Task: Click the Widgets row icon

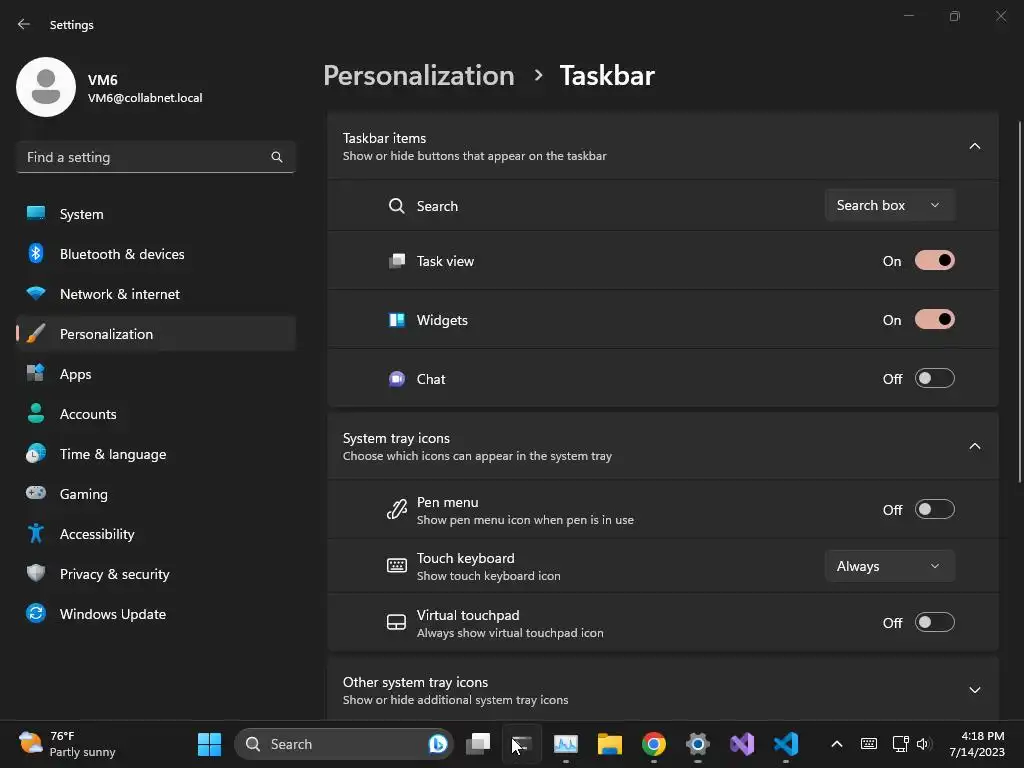Action: point(396,320)
